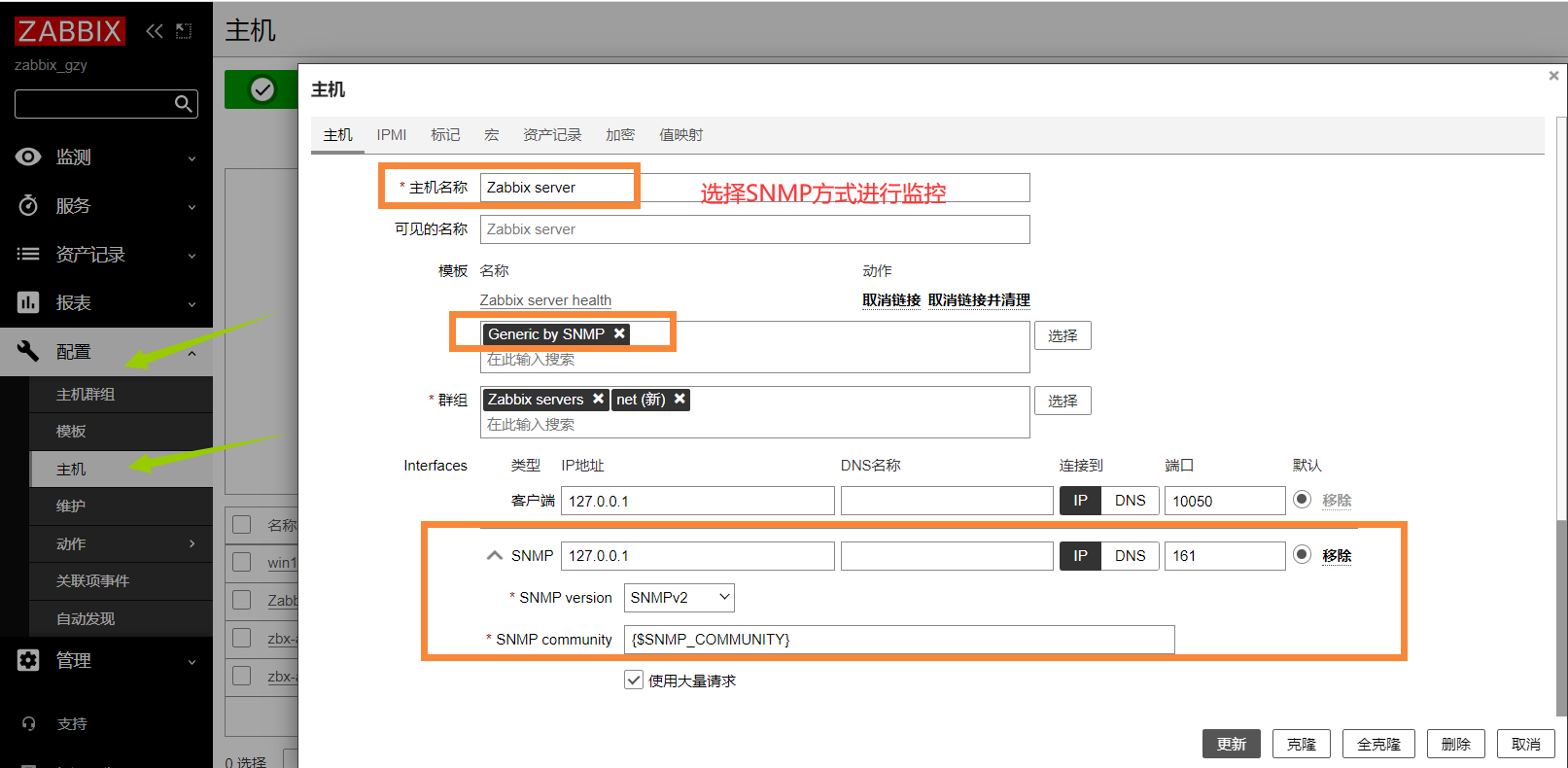Check the Zabb host row checkbox

[x=242, y=600]
